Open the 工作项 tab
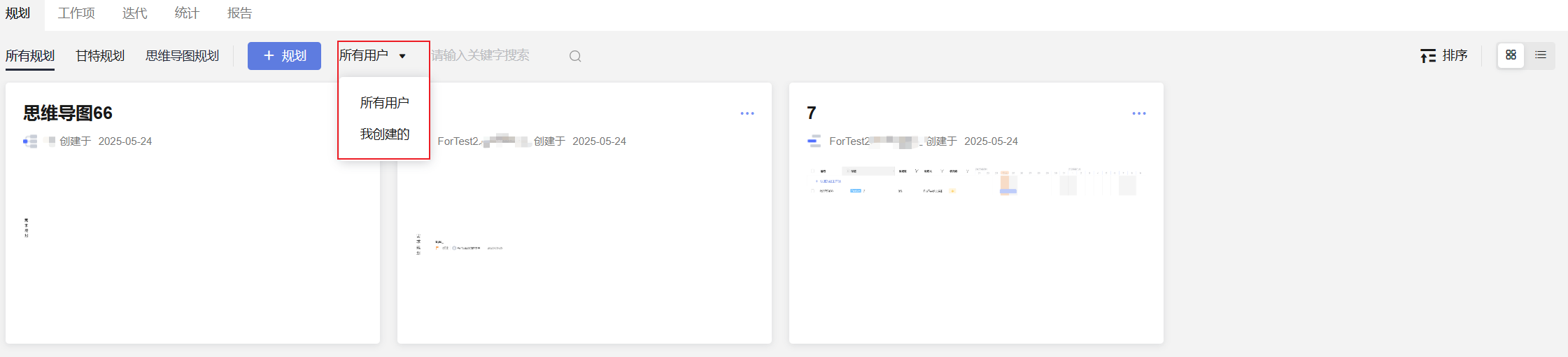Screen dimensions: 1568x357 pyautogui.click(x=76, y=13)
